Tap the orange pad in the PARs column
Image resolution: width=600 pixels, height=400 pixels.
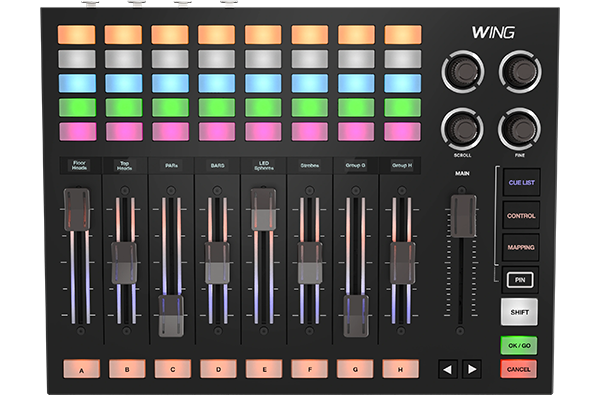click(170, 34)
